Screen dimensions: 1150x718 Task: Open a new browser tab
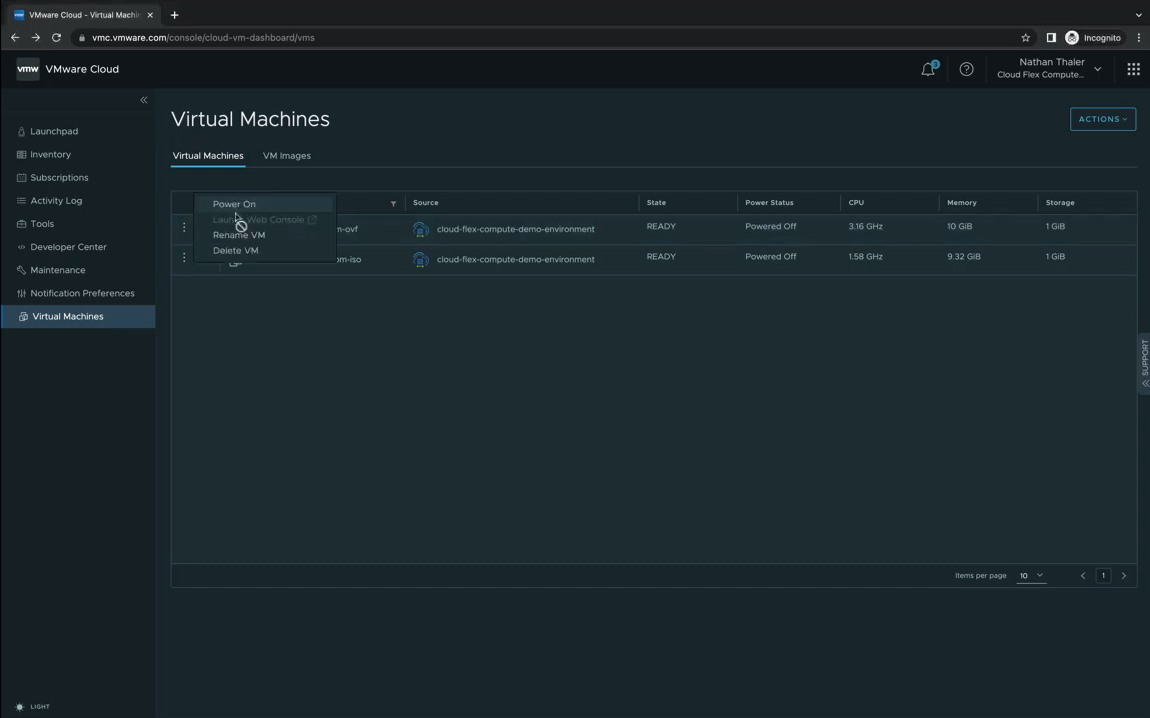click(x=175, y=15)
